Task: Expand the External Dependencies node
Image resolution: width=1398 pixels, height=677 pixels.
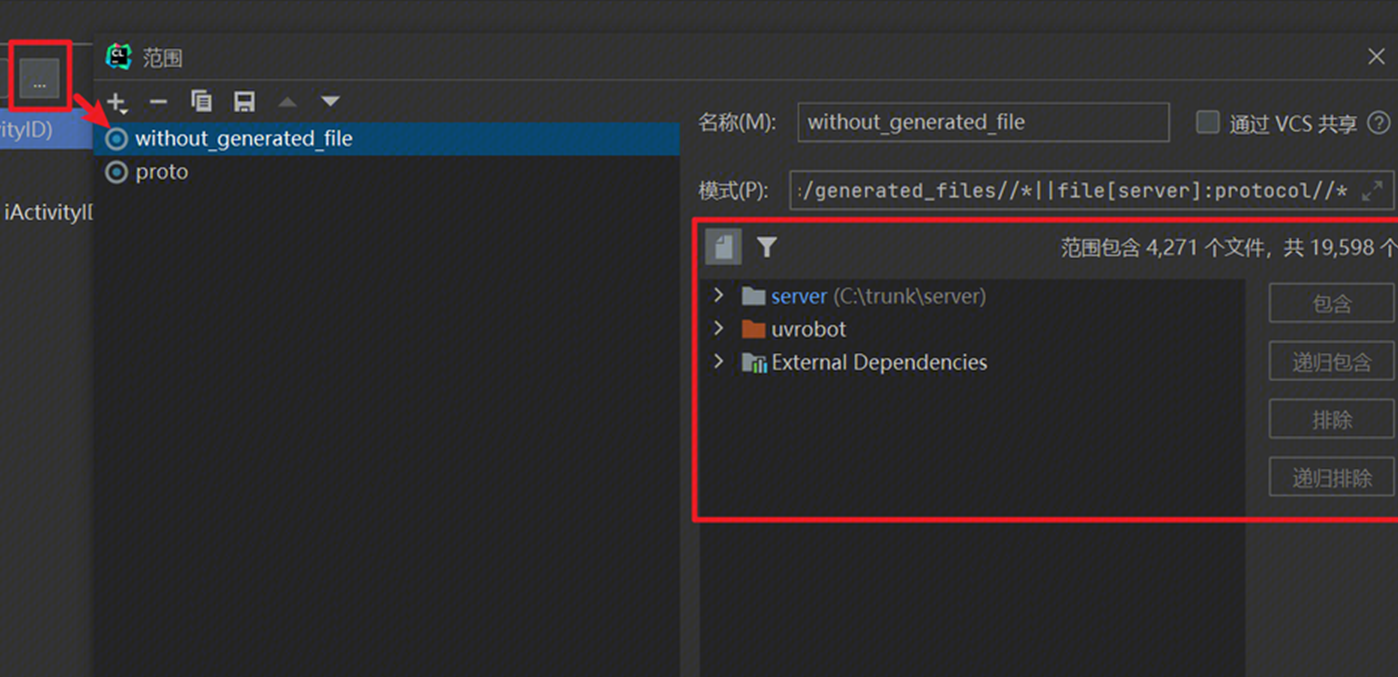Action: 718,362
